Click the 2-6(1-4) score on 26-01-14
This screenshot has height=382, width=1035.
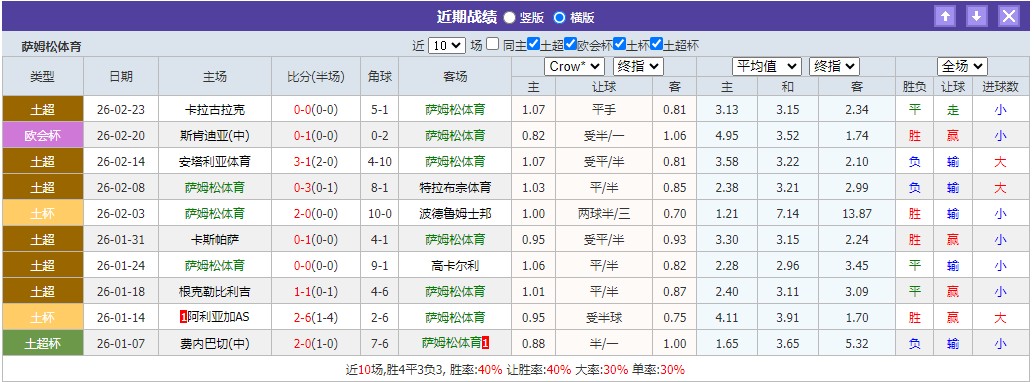[x=316, y=317]
